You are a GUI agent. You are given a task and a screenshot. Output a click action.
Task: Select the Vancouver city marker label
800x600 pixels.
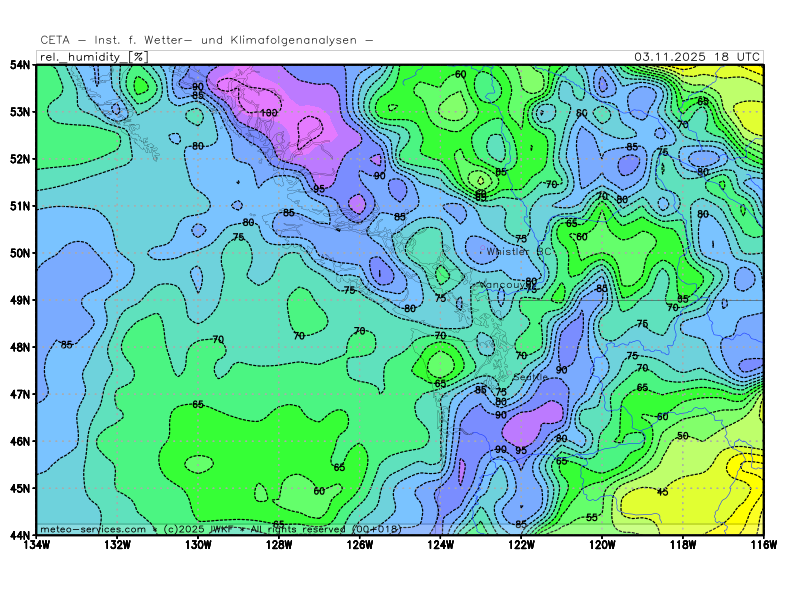pos(506,284)
